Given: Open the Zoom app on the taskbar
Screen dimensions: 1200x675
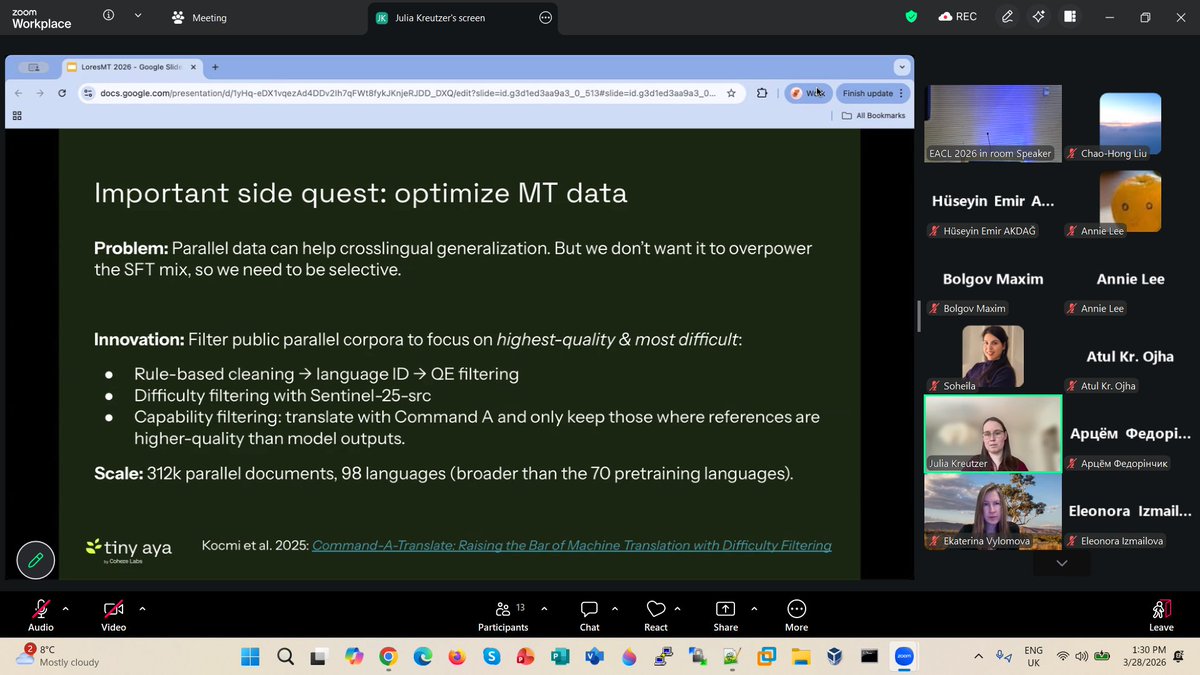Looking at the screenshot, I should pyautogui.click(x=904, y=657).
